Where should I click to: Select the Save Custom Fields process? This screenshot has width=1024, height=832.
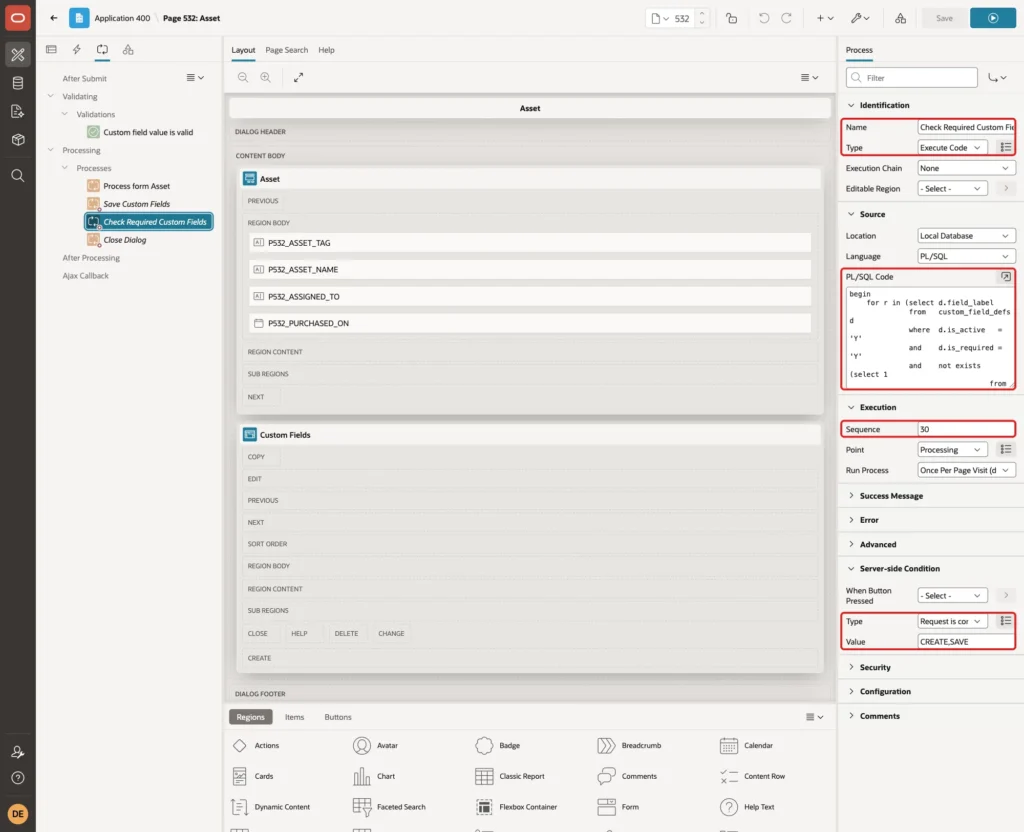136,204
